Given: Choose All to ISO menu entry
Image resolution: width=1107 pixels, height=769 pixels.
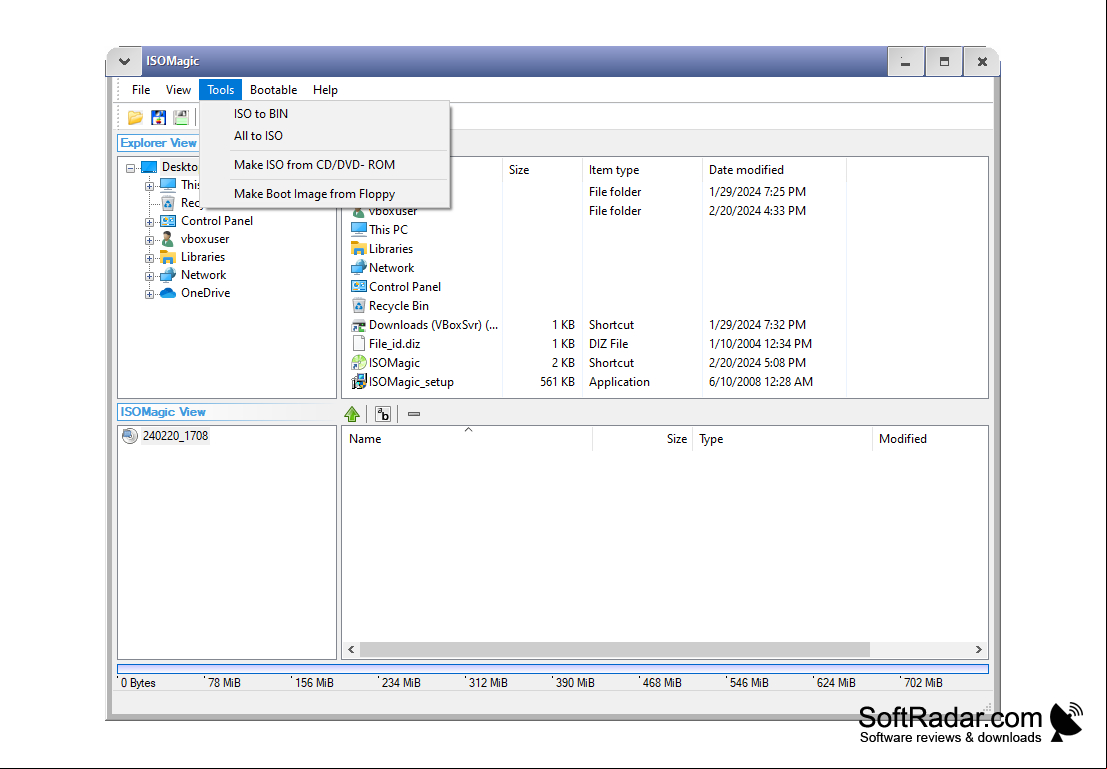Looking at the screenshot, I should 325,136.
